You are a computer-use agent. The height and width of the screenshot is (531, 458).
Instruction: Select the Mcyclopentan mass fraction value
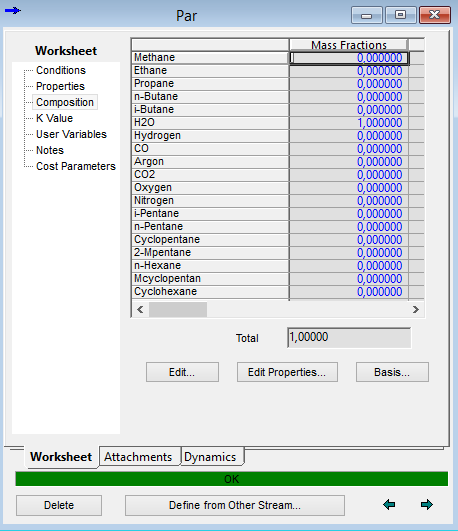pos(349,279)
